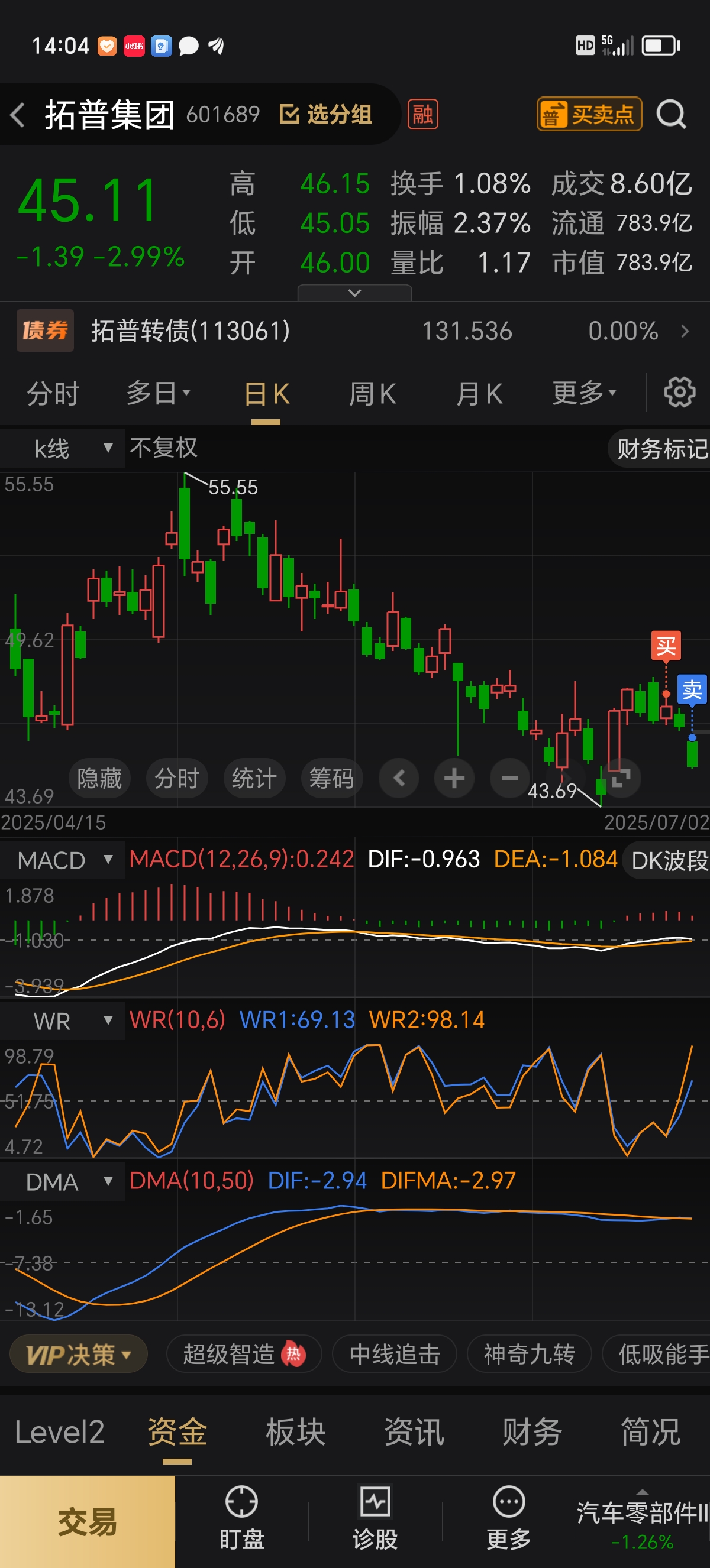Open the chart settings gear icon
Image resolution: width=710 pixels, height=1568 pixels.
point(679,393)
